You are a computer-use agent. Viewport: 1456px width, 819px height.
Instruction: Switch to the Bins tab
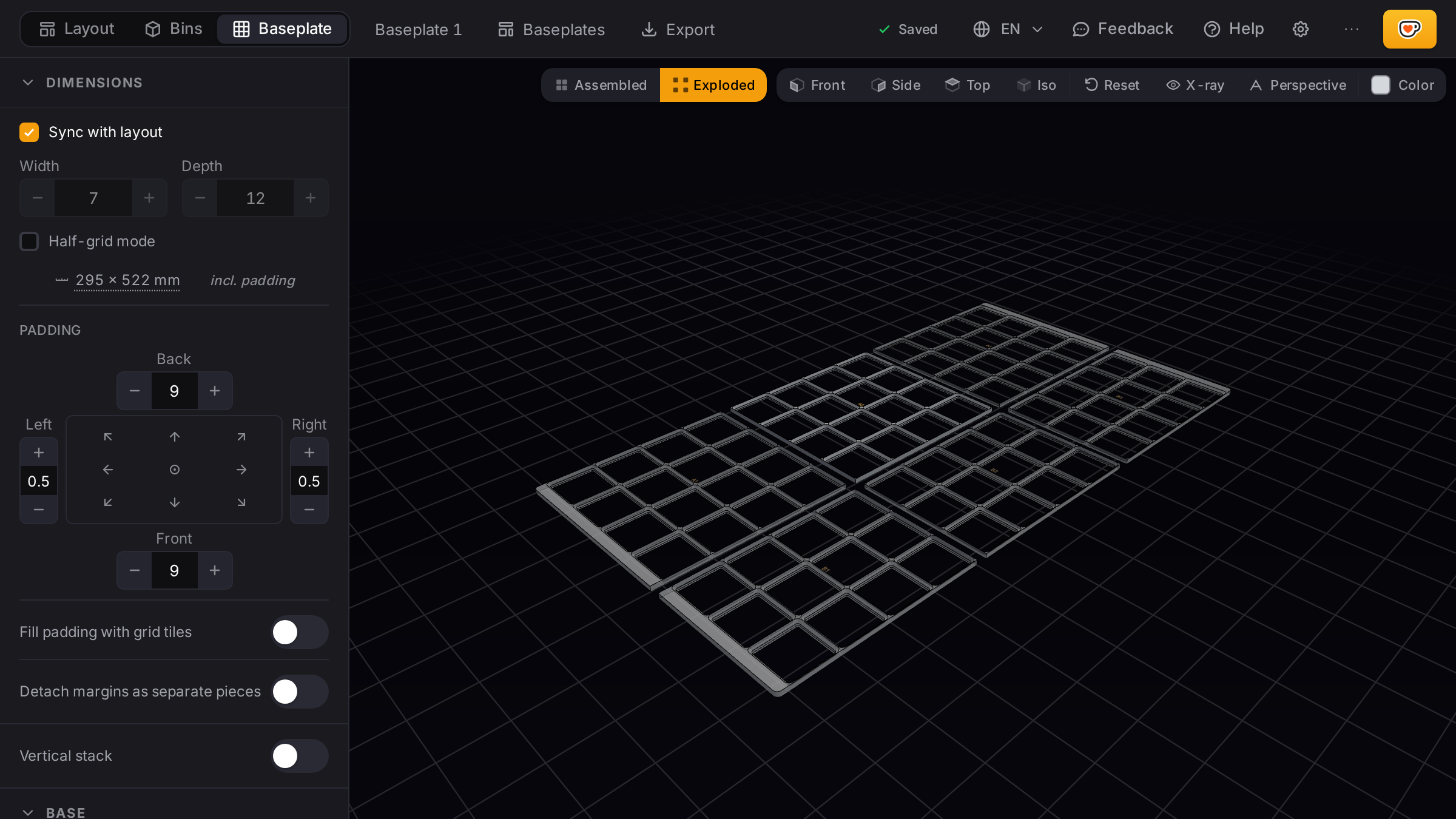tap(174, 29)
